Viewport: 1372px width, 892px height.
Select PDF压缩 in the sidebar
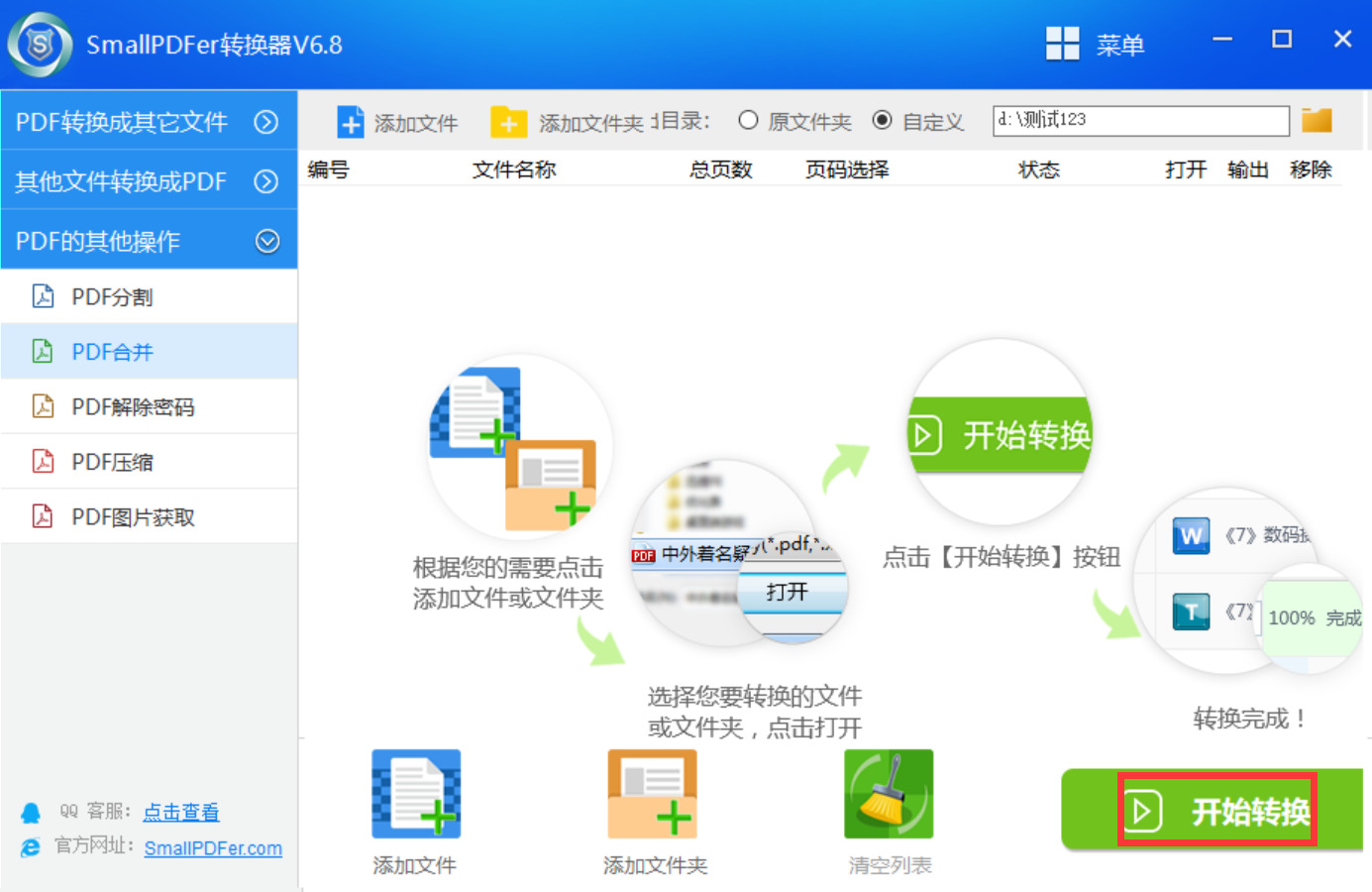tap(149, 461)
